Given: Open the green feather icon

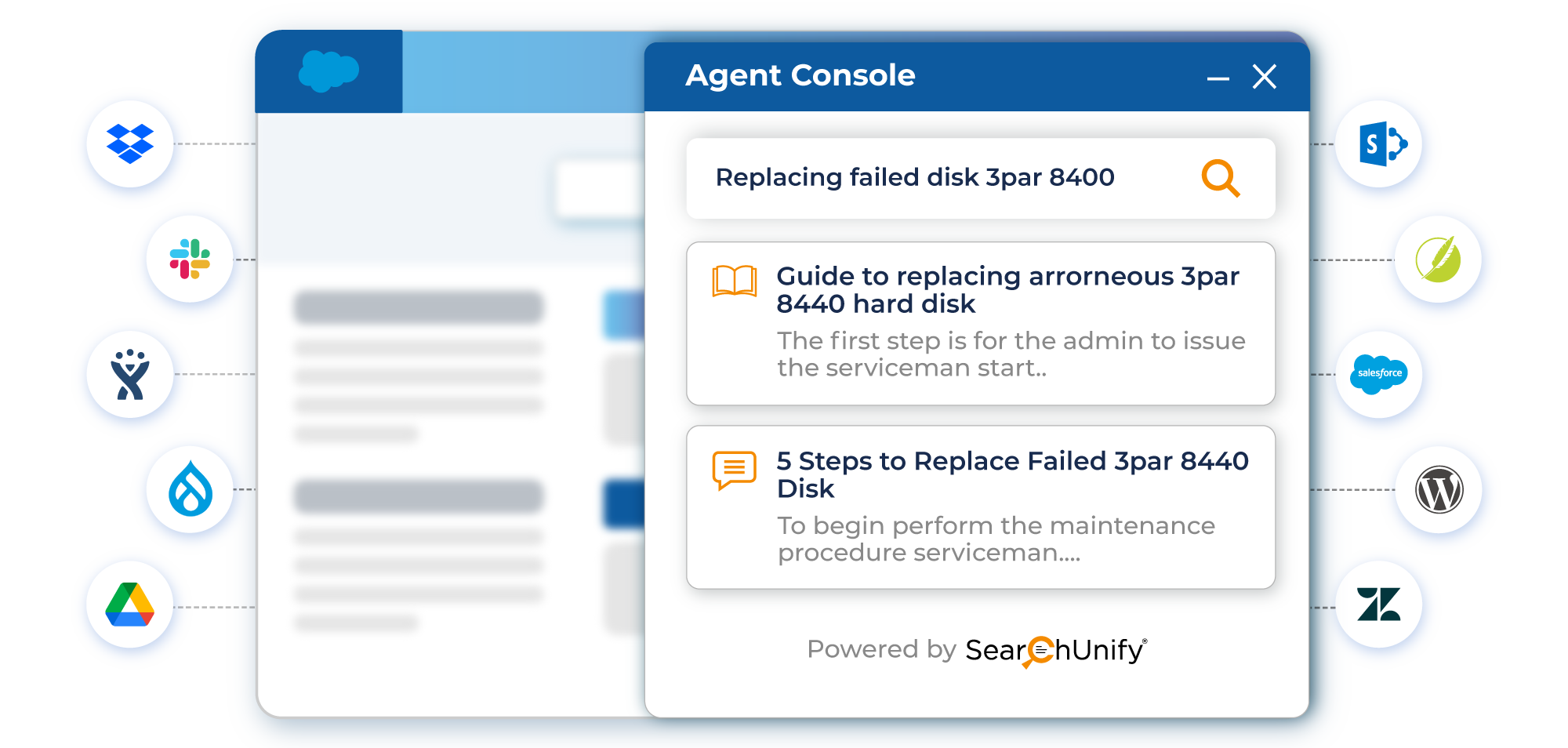Looking at the screenshot, I should 1438,259.
